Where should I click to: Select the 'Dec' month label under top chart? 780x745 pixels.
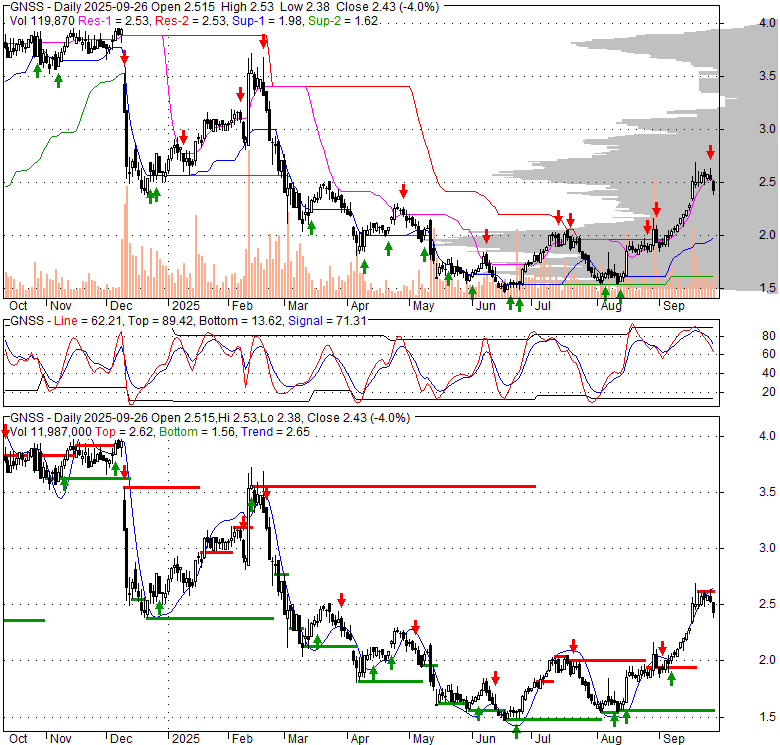tap(121, 306)
